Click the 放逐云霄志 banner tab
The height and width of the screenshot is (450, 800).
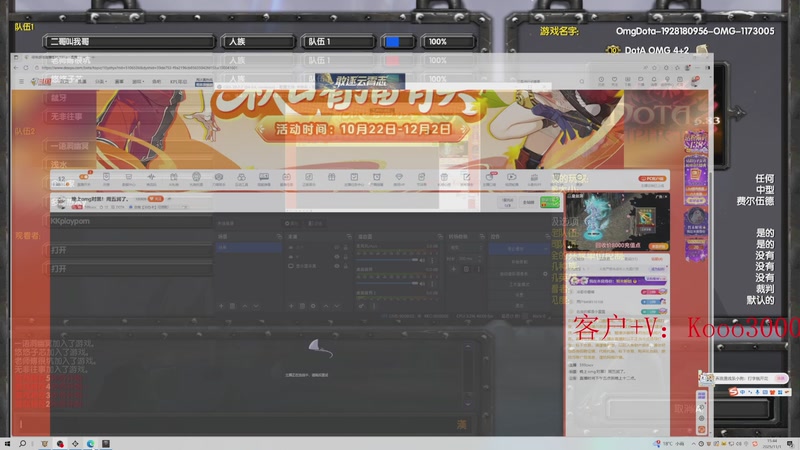click(x=360, y=81)
